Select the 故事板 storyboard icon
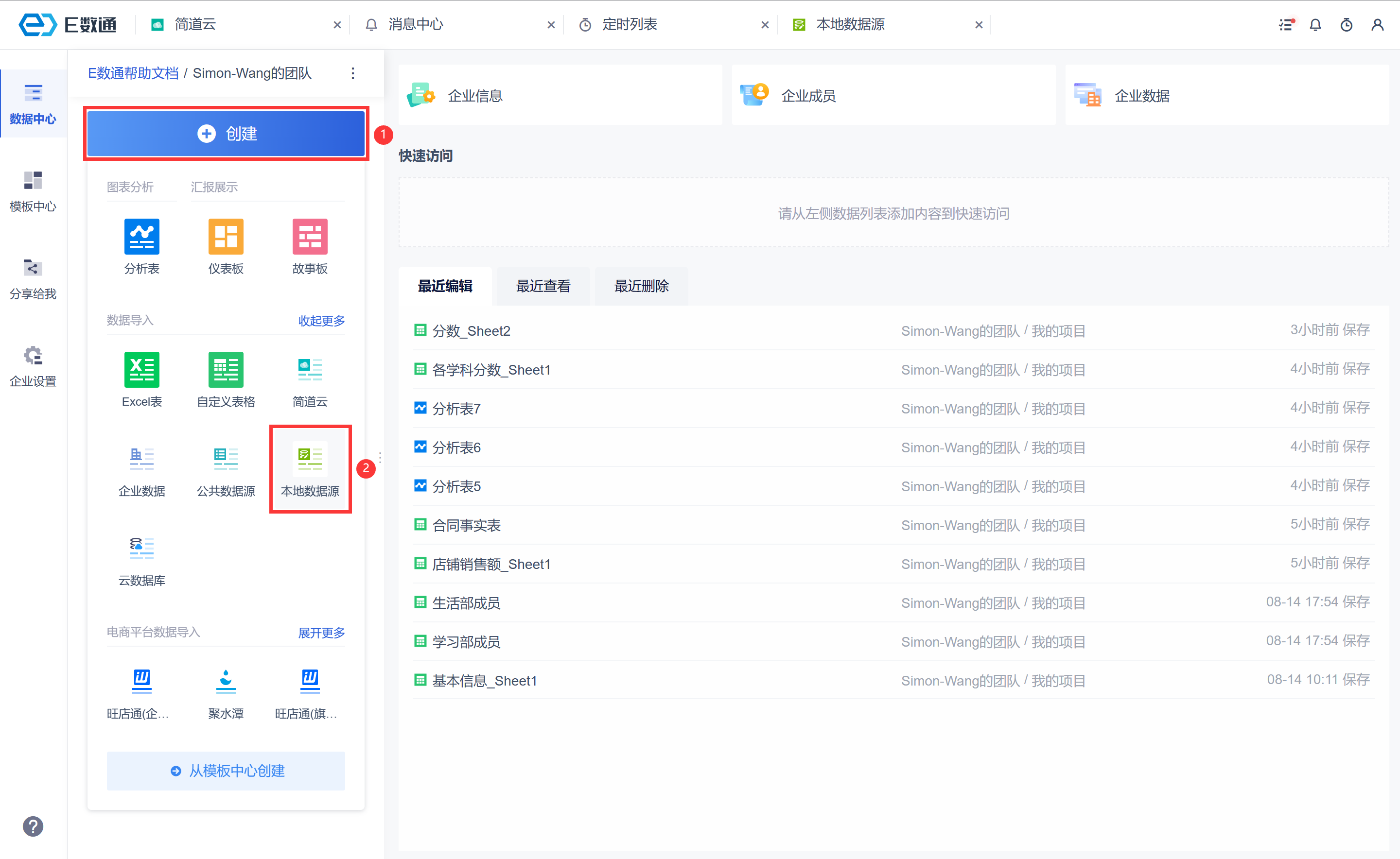The image size is (1400, 859). point(310,236)
